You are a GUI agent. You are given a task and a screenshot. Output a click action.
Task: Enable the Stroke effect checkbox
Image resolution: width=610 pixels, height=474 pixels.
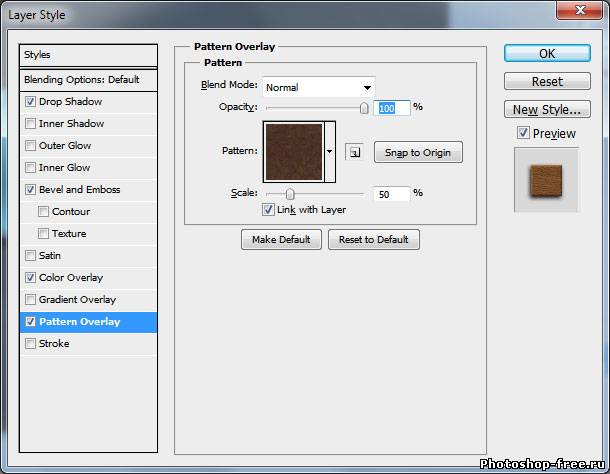31,344
